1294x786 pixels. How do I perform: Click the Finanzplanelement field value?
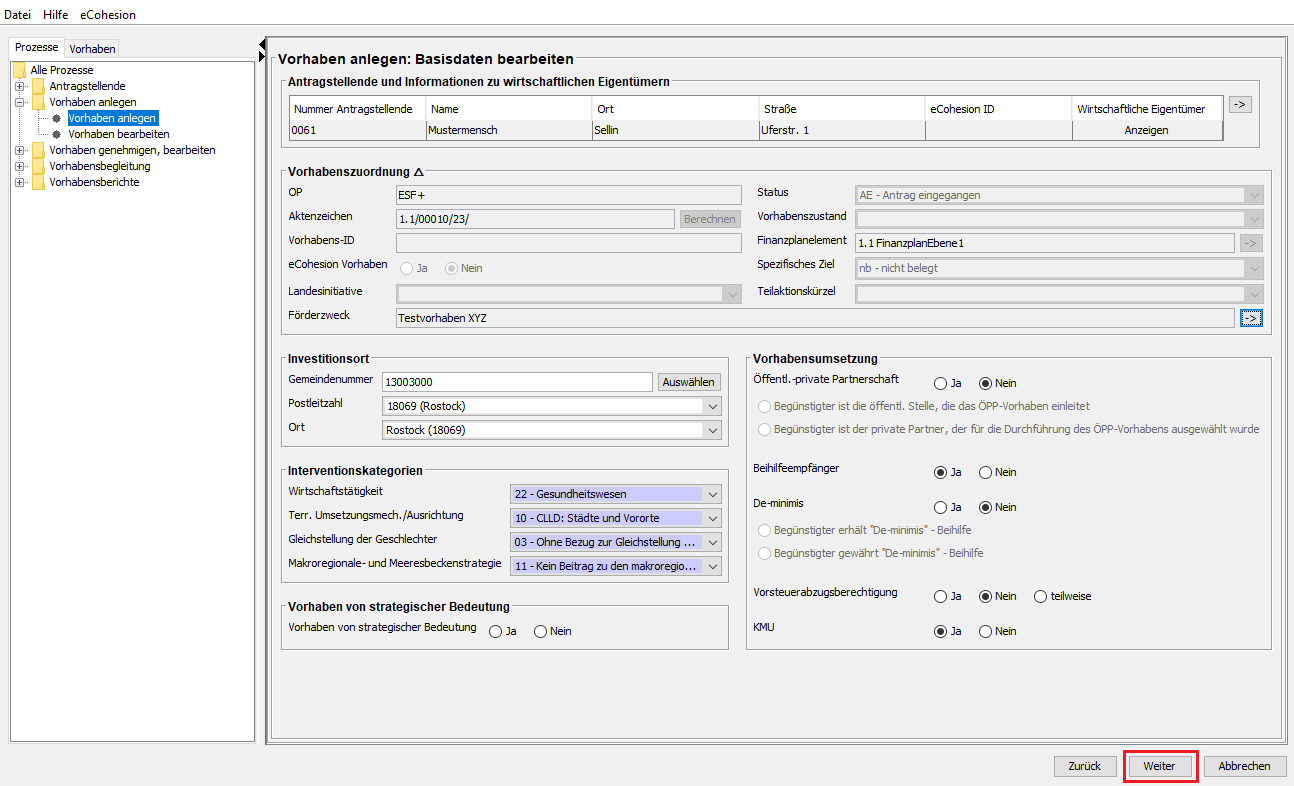point(1045,243)
